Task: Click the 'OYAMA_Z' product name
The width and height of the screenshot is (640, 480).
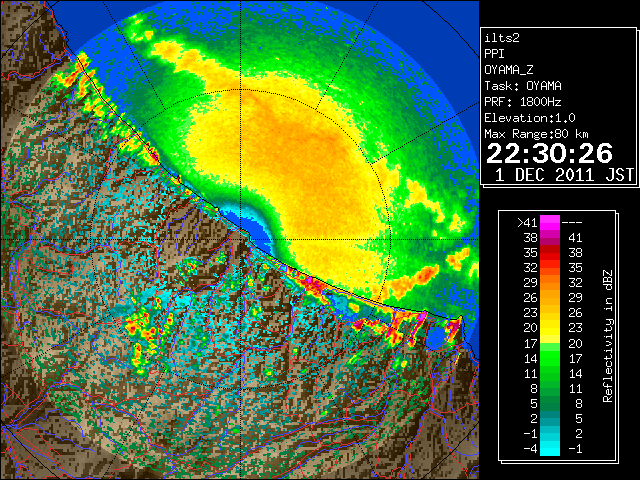Action: coord(509,70)
